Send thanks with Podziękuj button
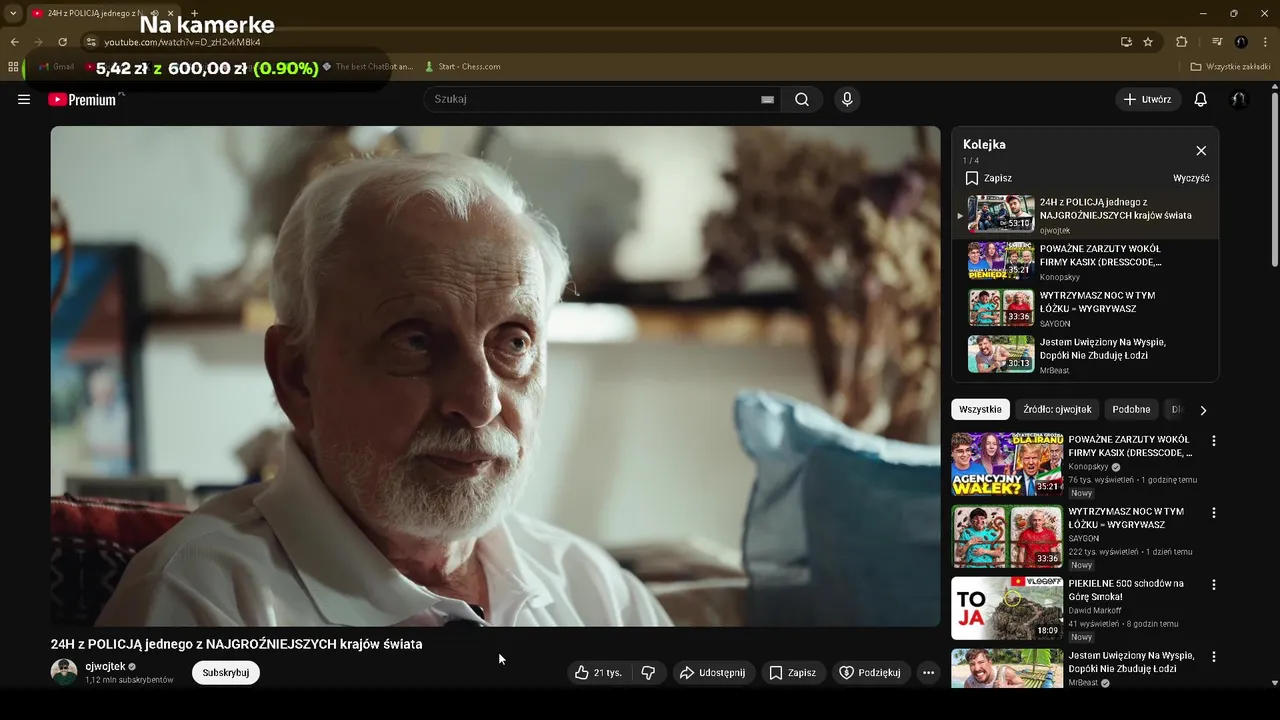This screenshot has height=720, width=1280. point(871,673)
